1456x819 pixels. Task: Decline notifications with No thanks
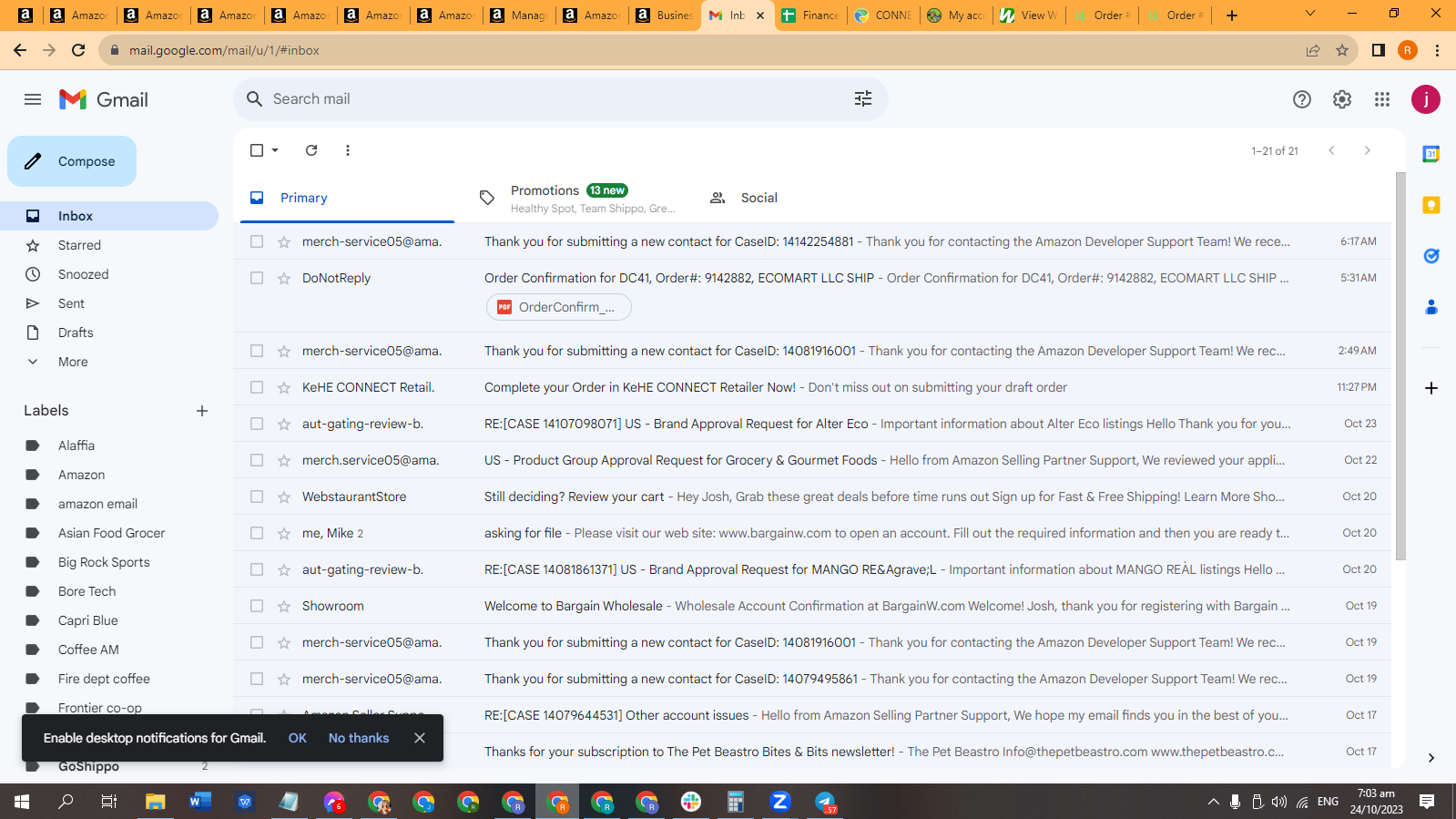[359, 738]
